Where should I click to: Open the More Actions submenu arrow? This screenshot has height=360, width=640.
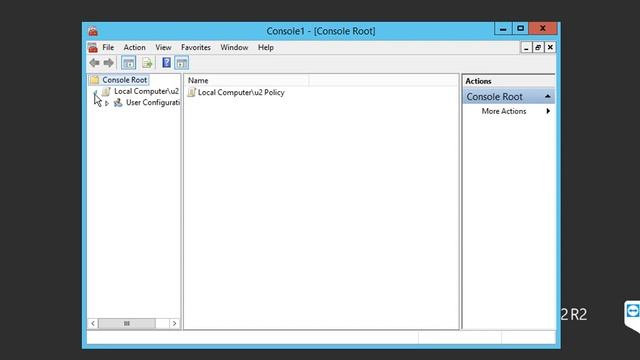pyautogui.click(x=548, y=111)
